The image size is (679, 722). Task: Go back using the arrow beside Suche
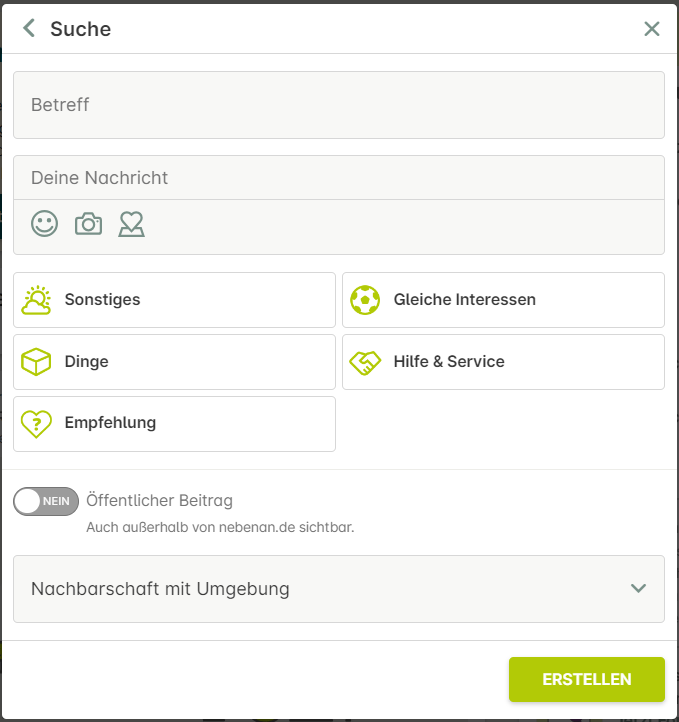pos(29,28)
